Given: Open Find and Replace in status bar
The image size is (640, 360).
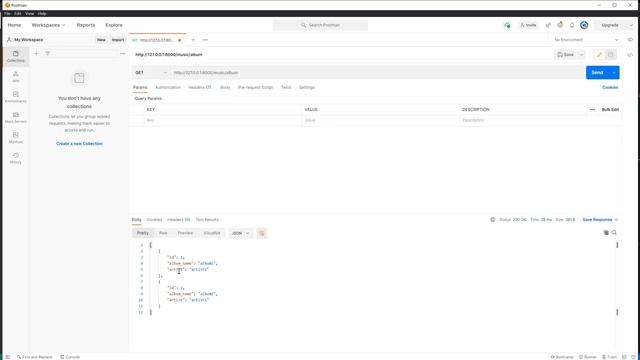Looking at the screenshot, I should [x=35, y=357].
